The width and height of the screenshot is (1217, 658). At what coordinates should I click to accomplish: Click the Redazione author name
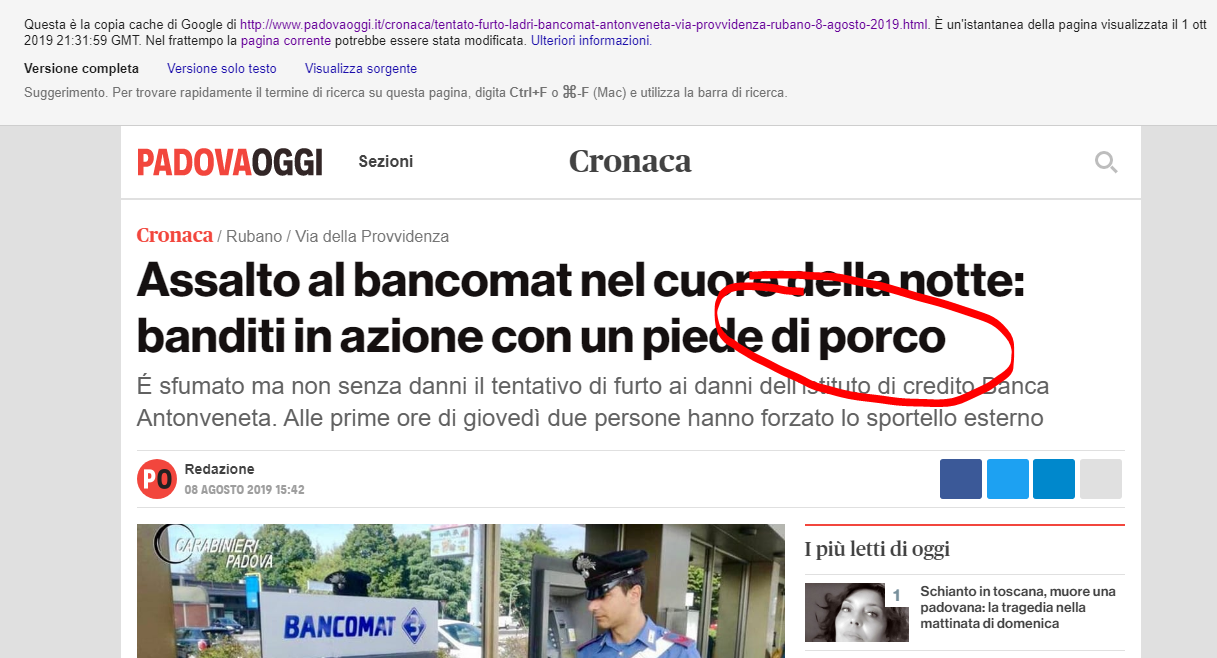[x=219, y=469]
